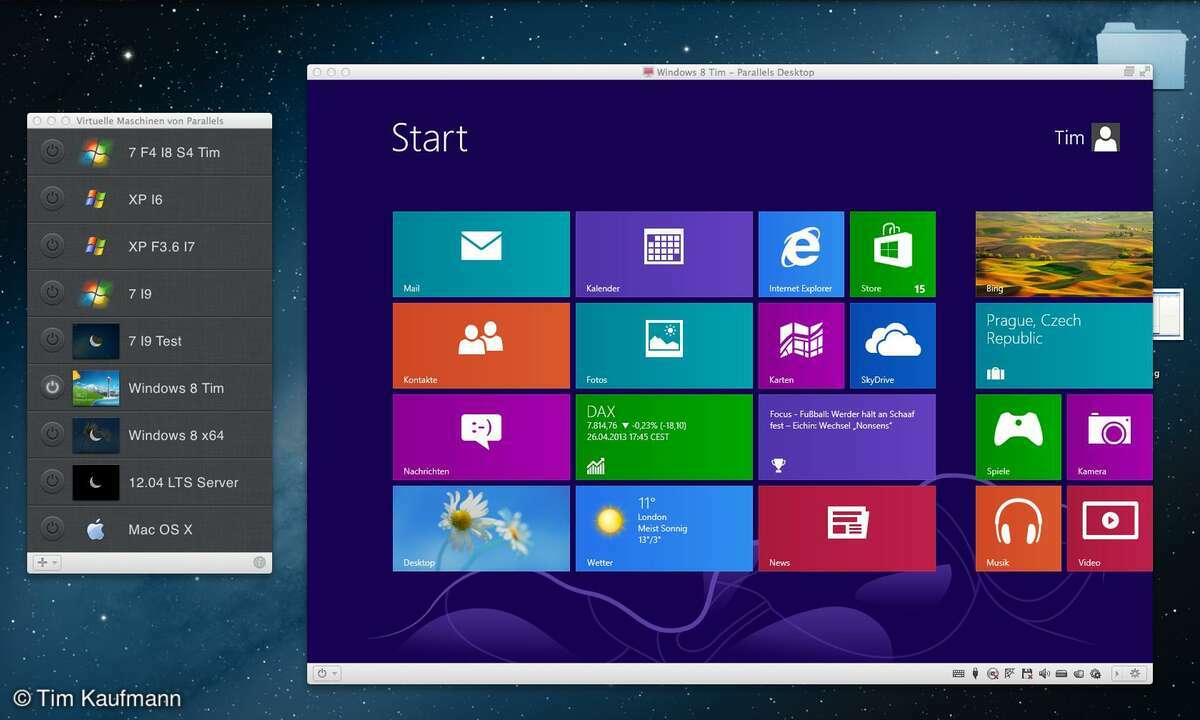Image resolution: width=1200 pixels, height=720 pixels.
Task: Toggle power for 7 F4 I8 S4 Tim
Action: click(52, 152)
